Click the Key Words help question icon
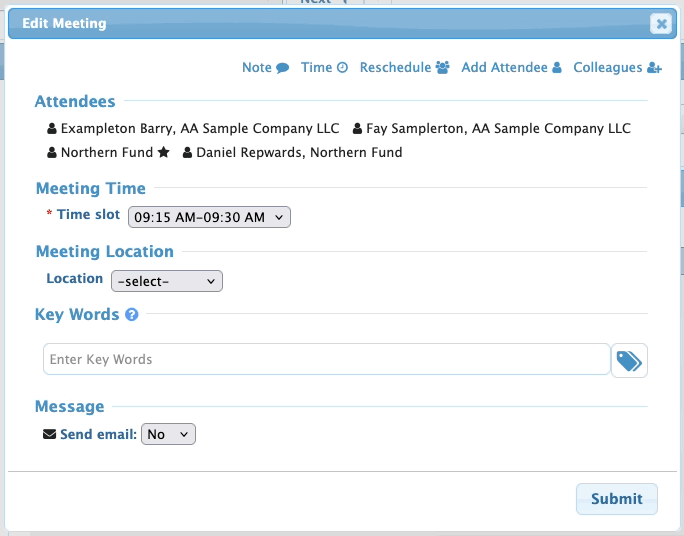The width and height of the screenshot is (684, 536). [x=131, y=315]
